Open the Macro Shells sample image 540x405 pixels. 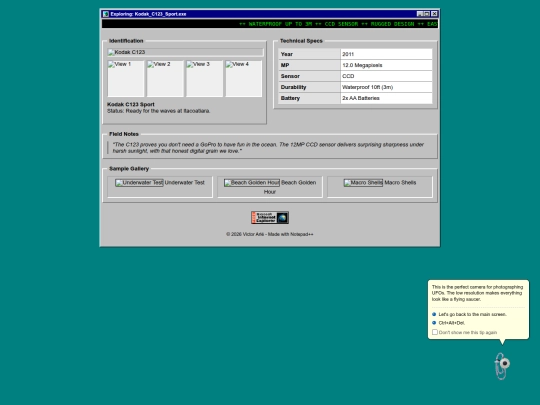[363, 183]
